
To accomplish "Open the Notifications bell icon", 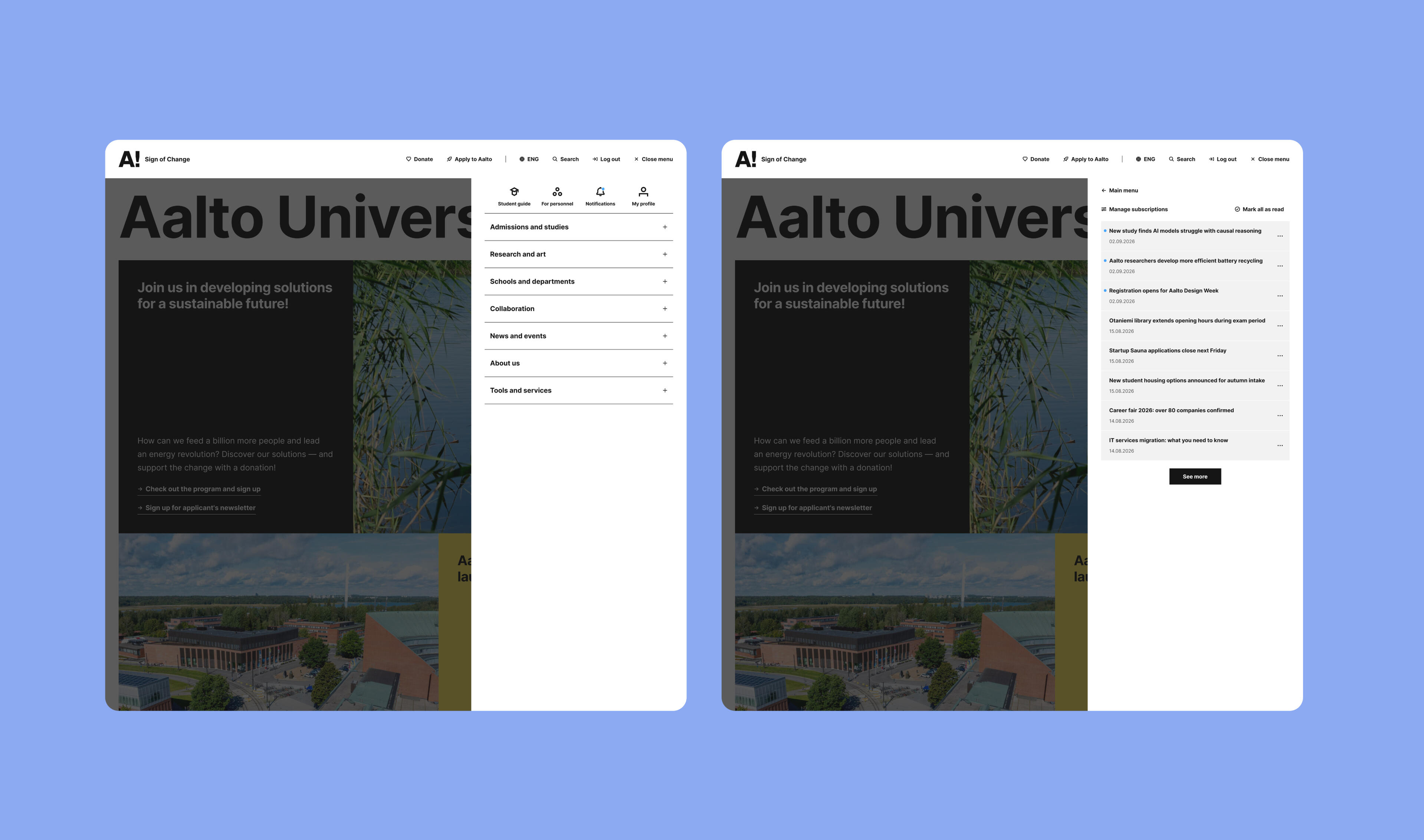I will pos(600,192).
